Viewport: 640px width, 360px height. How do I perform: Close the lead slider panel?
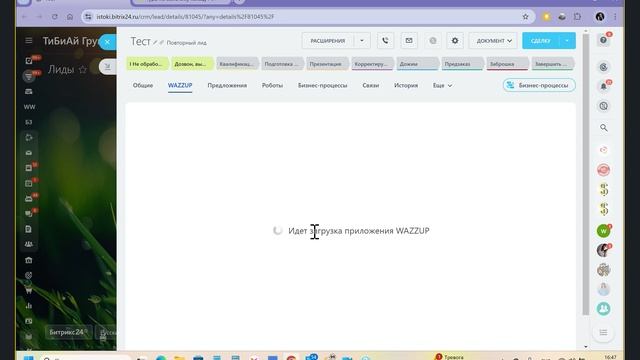(107, 42)
